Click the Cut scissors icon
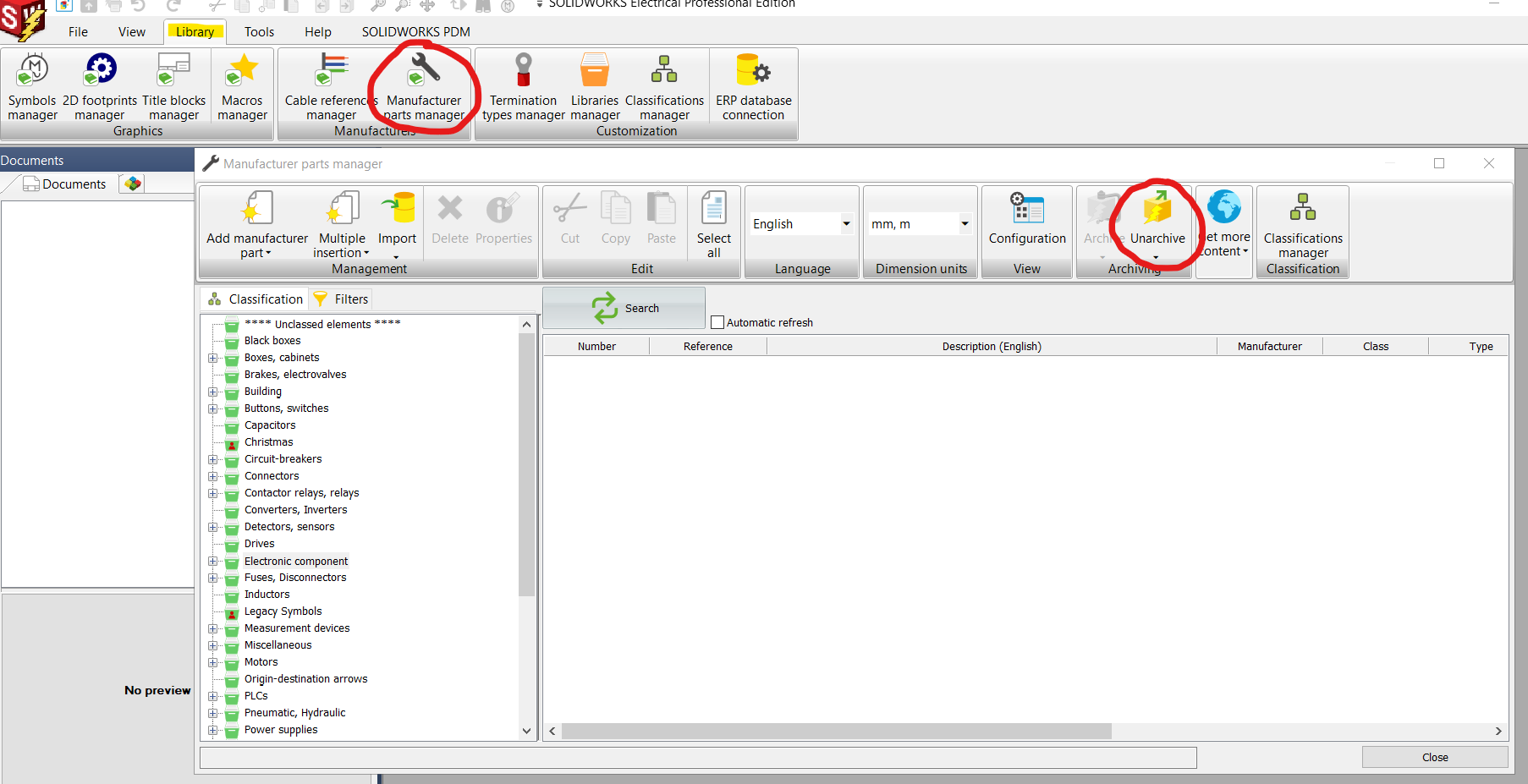Screen dimensions: 1528x784 tap(570, 220)
